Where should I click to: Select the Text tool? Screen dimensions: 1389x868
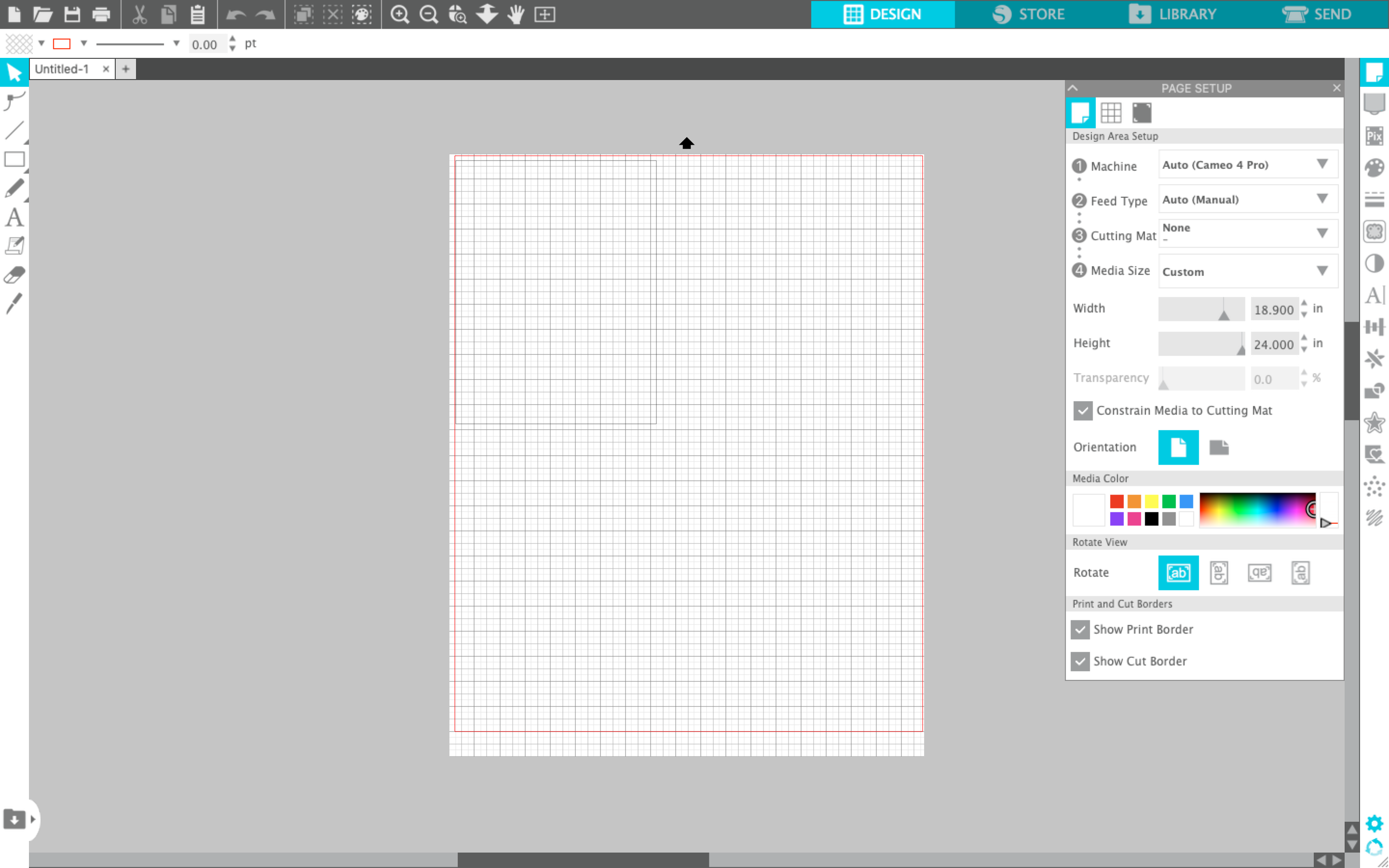pyautogui.click(x=14, y=217)
